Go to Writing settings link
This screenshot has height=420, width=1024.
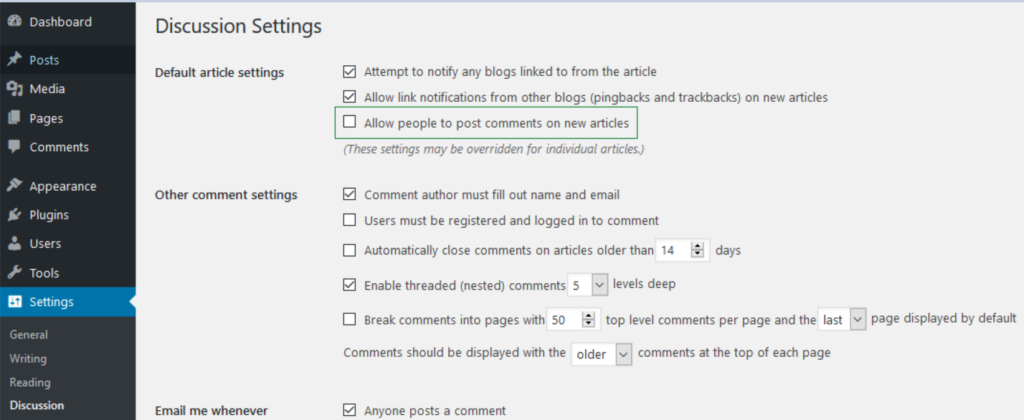pos(28,359)
